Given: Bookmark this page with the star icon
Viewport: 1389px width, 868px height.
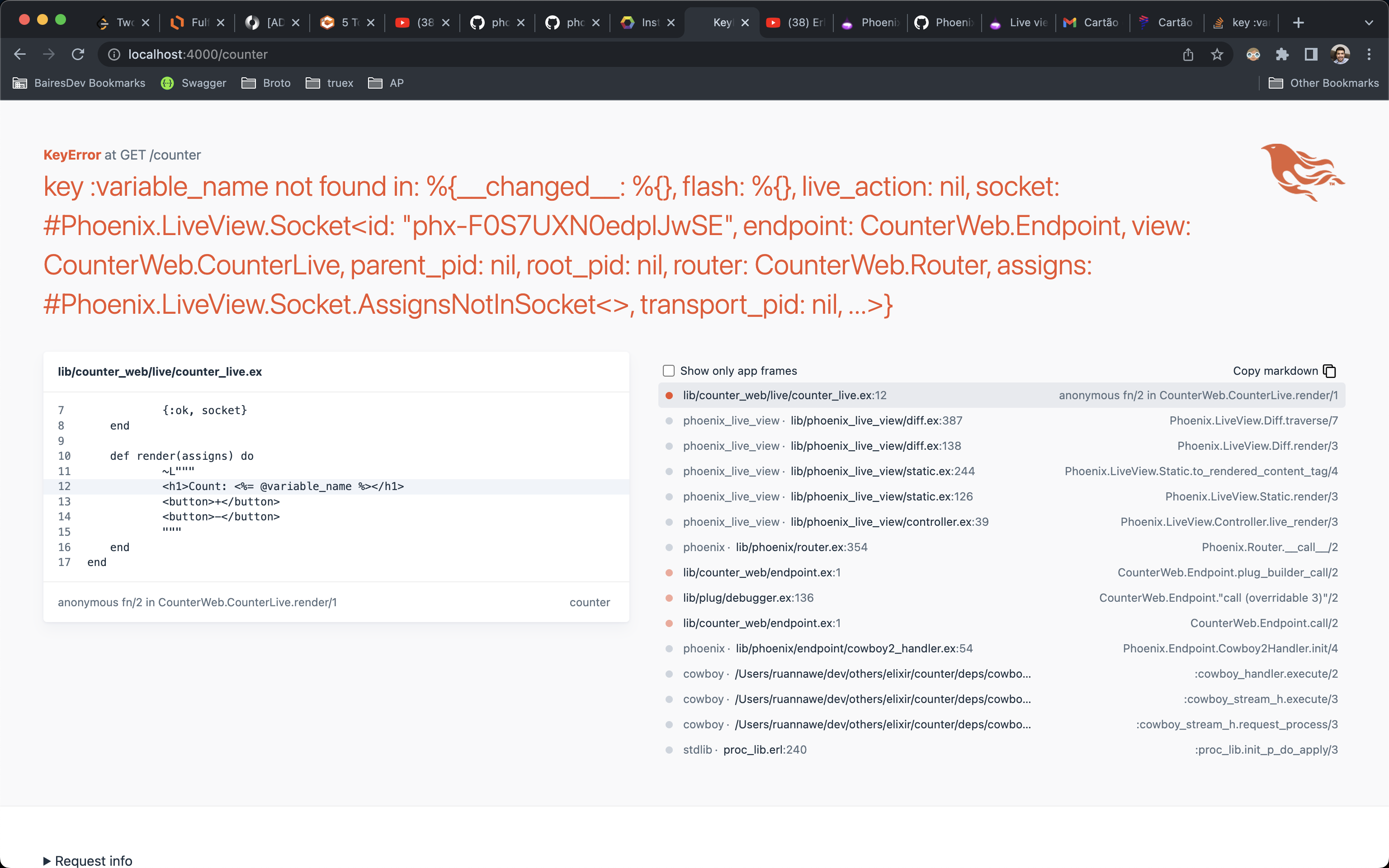Looking at the screenshot, I should 1217,55.
